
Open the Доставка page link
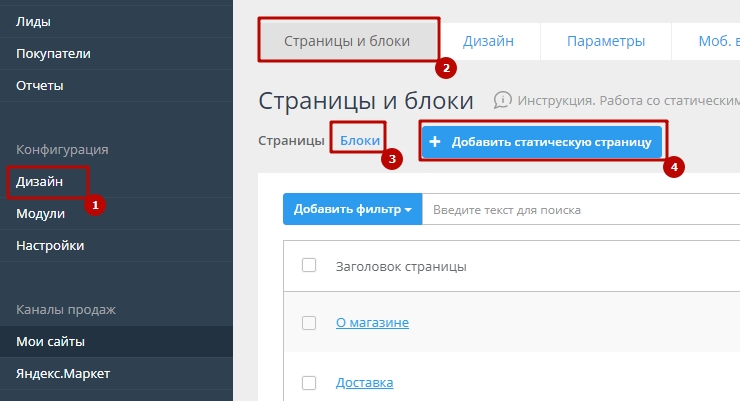(x=364, y=383)
